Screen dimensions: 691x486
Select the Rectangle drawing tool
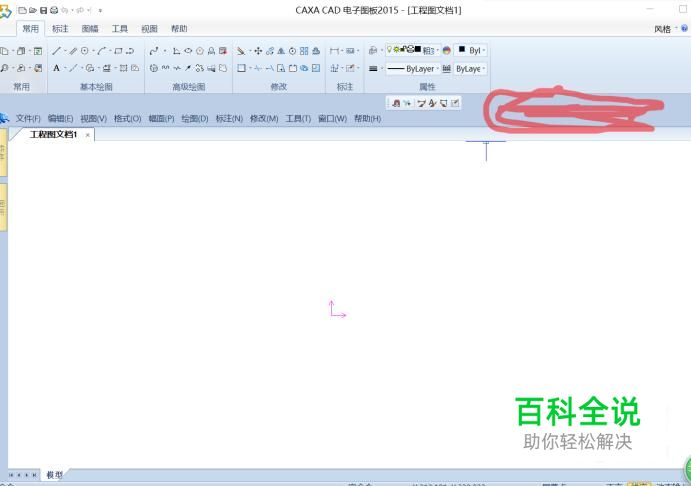pos(118,51)
